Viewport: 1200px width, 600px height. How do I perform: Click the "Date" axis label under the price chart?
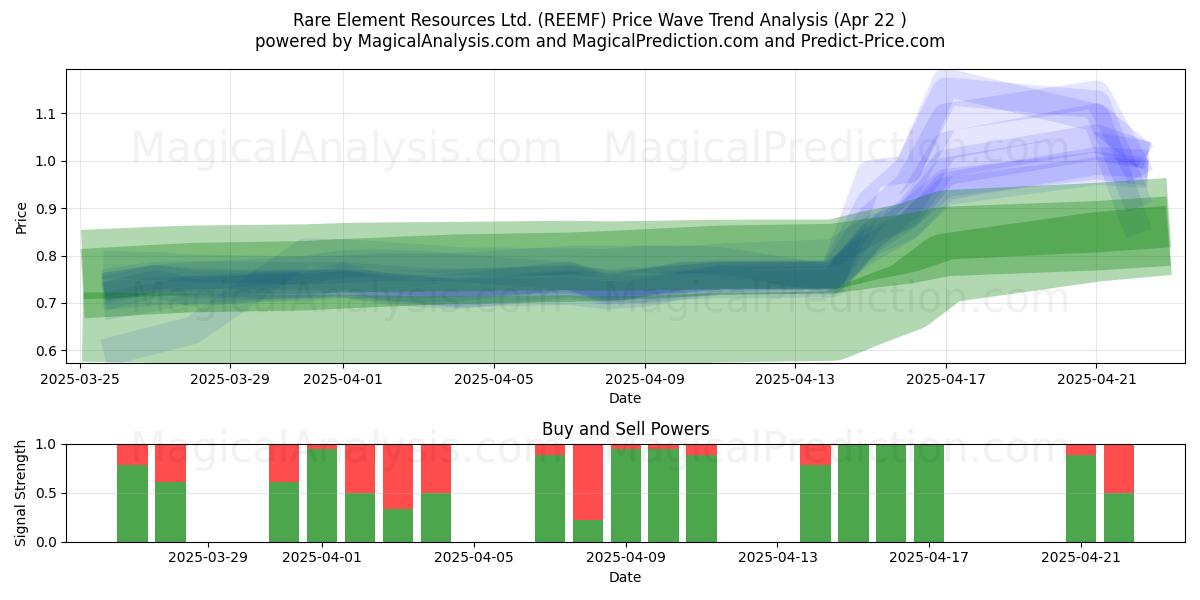[x=625, y=398]
